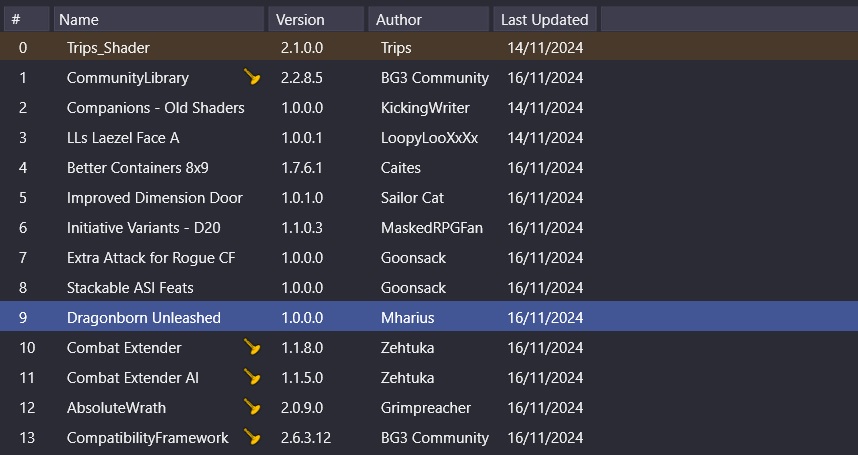Viewport: 858px width, 455px height.
Task: Click the Author column header
Action: (428, 19)
